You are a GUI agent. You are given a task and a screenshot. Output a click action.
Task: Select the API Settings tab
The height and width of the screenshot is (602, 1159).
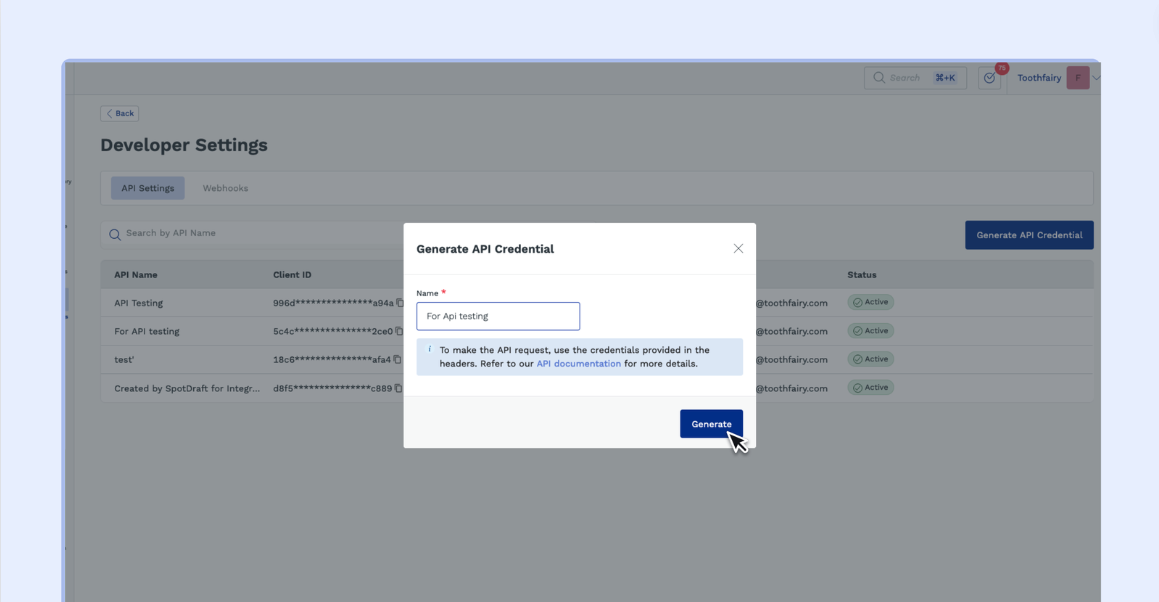(x=147, y=188)
